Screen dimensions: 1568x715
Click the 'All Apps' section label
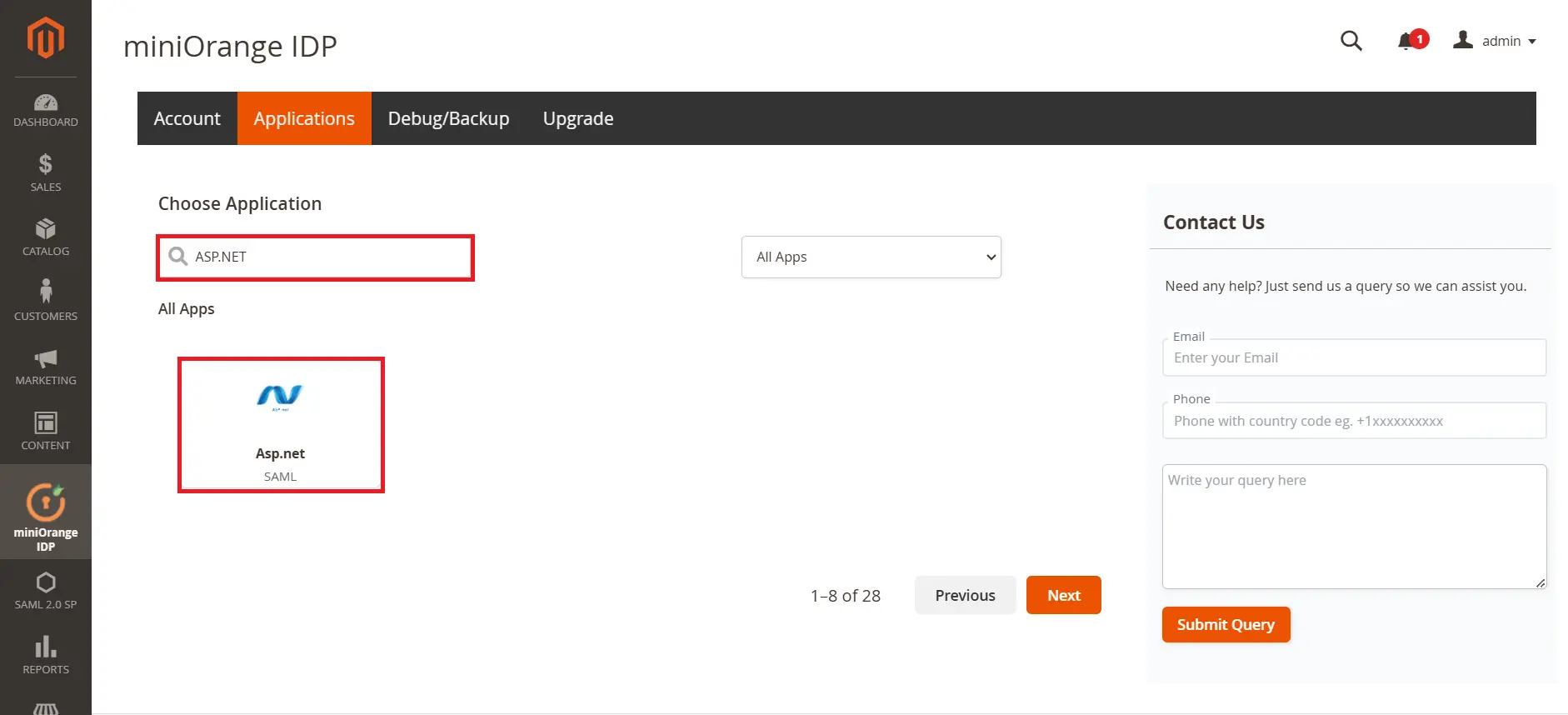point(187,308)
